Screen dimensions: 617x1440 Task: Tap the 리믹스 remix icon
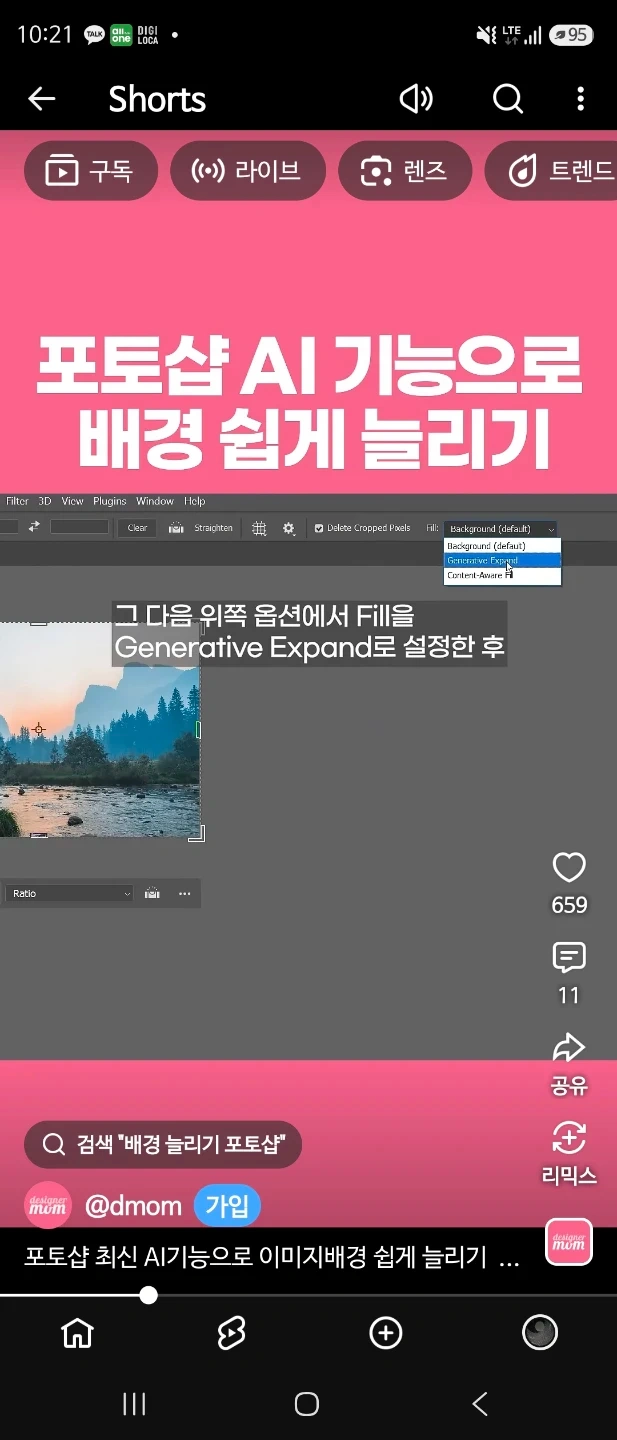click(x=569, y=1138)
